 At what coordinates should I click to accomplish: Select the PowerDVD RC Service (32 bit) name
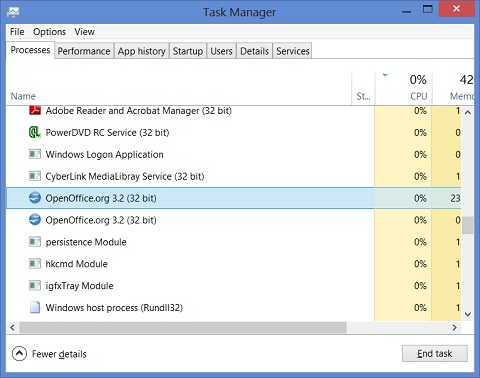click(x=107, y=132)
